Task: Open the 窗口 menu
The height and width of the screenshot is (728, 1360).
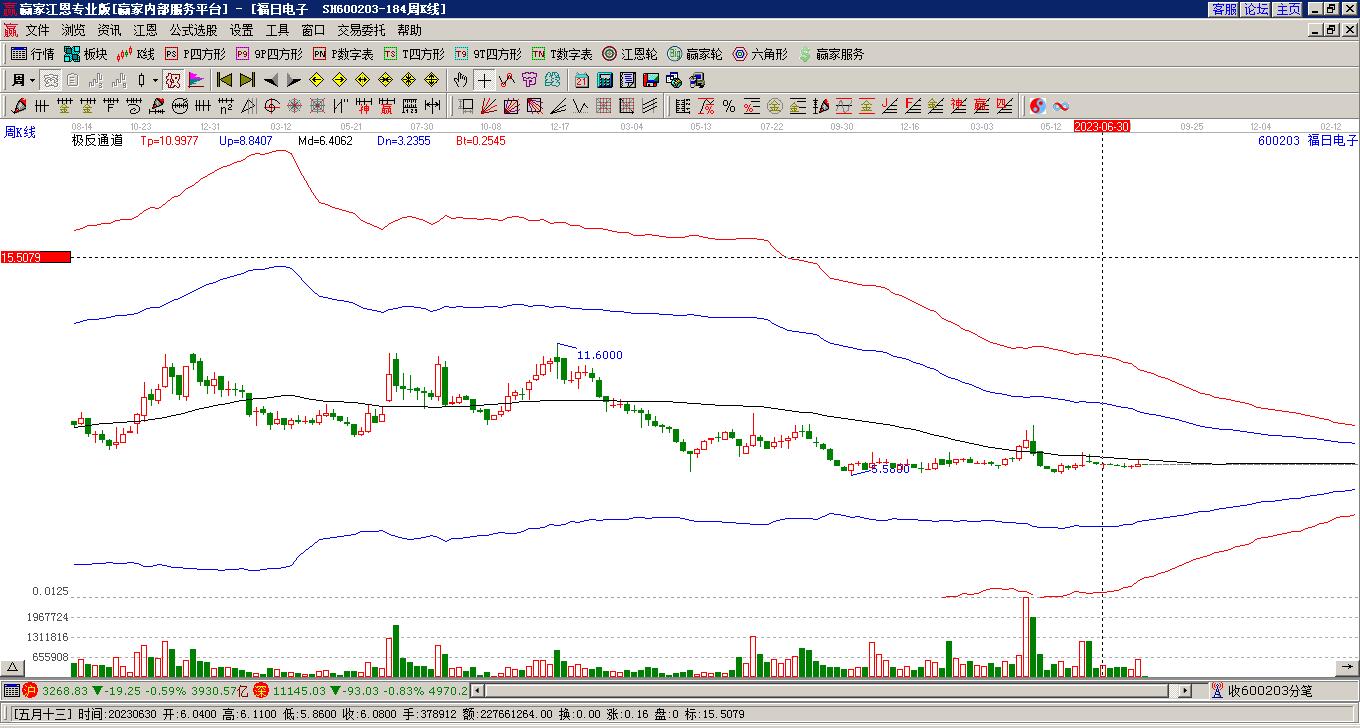Action: click(x=313, y=30)
